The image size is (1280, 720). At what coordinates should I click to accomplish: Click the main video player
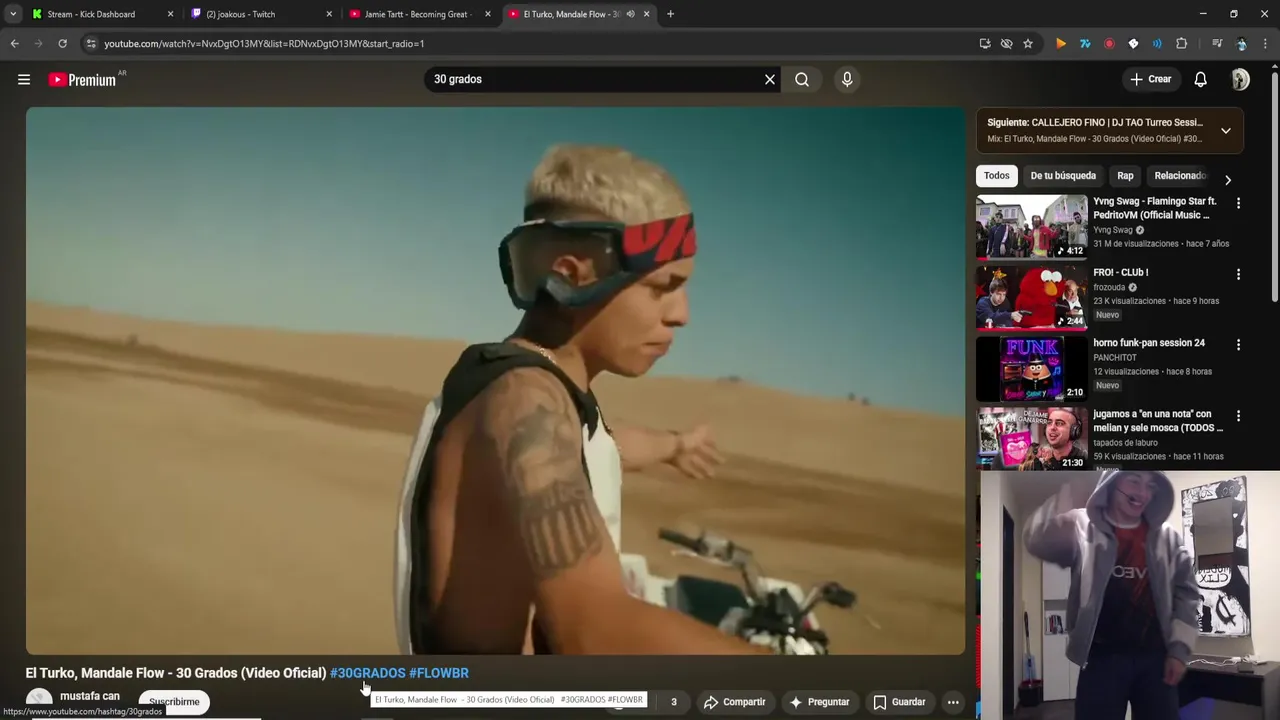[x=495, y=381]
